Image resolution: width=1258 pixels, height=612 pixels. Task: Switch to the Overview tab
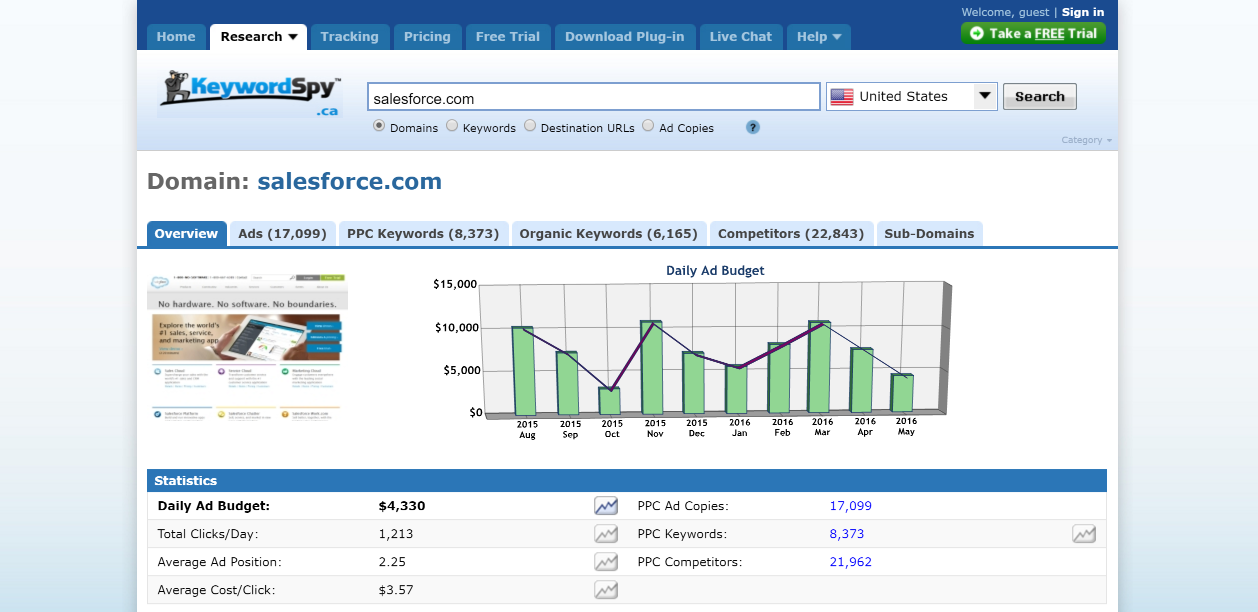point(186,234)
